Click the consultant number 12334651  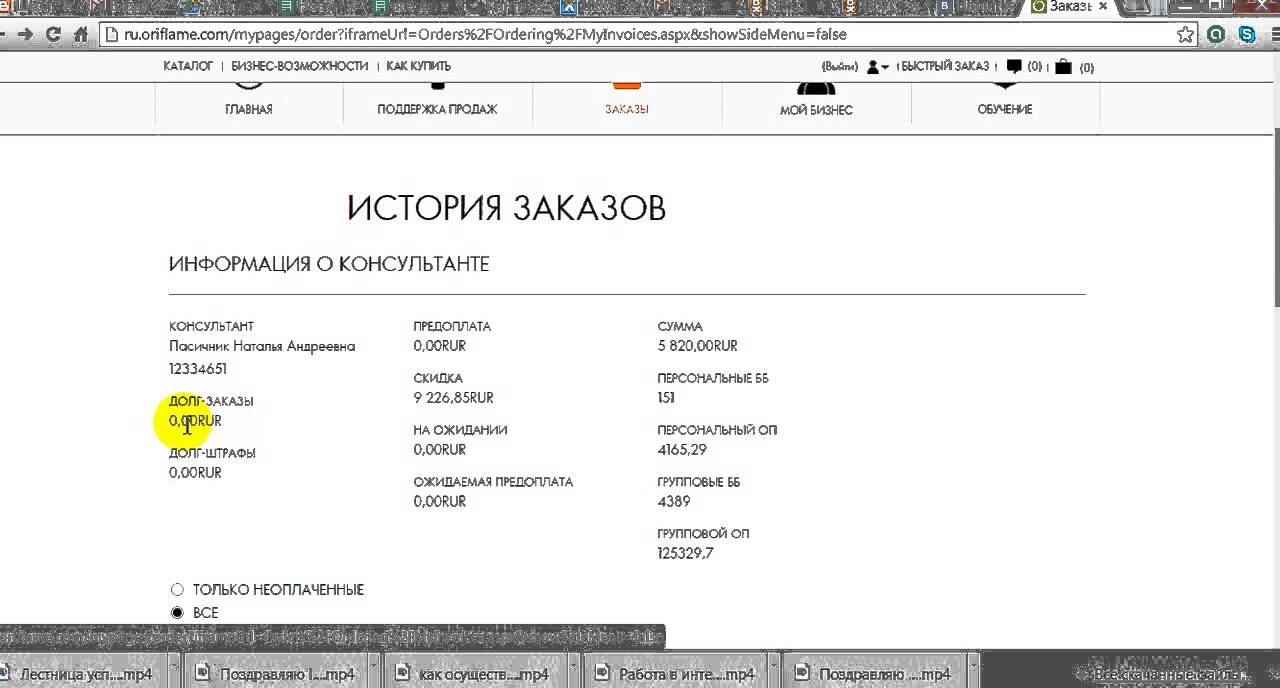click(198, 369)
